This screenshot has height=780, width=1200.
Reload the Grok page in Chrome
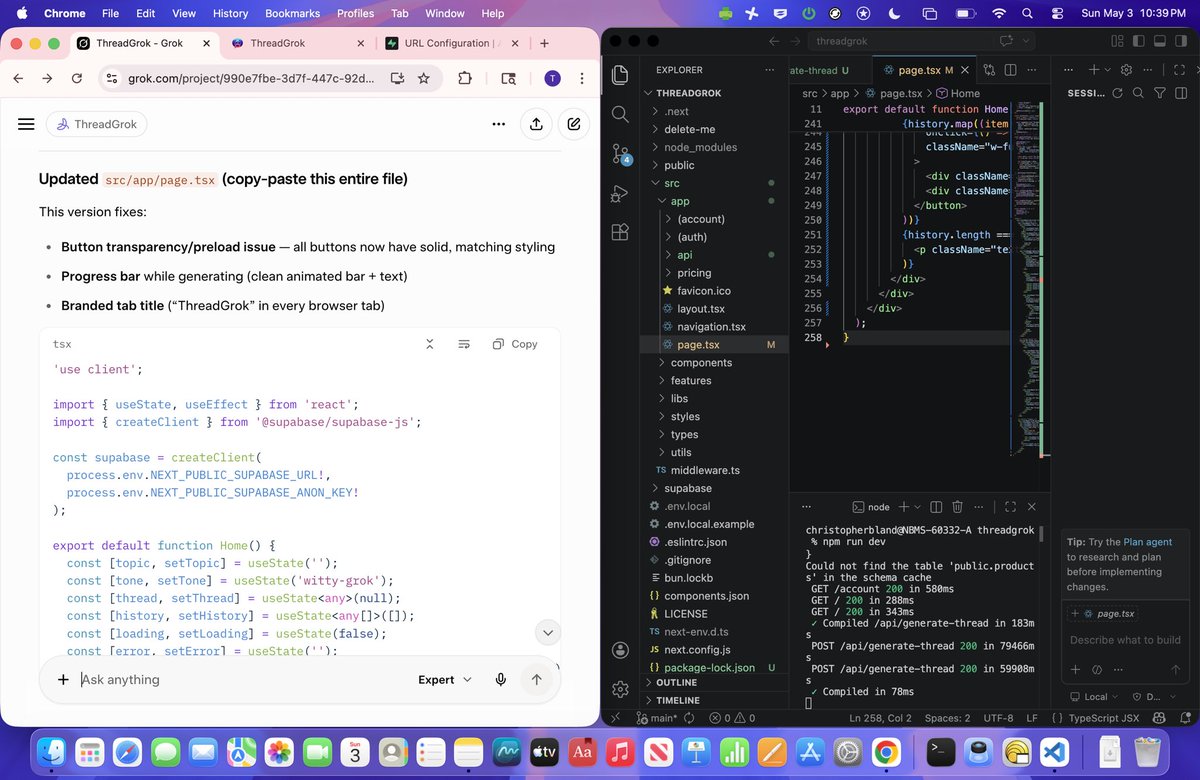coord(77,78)
